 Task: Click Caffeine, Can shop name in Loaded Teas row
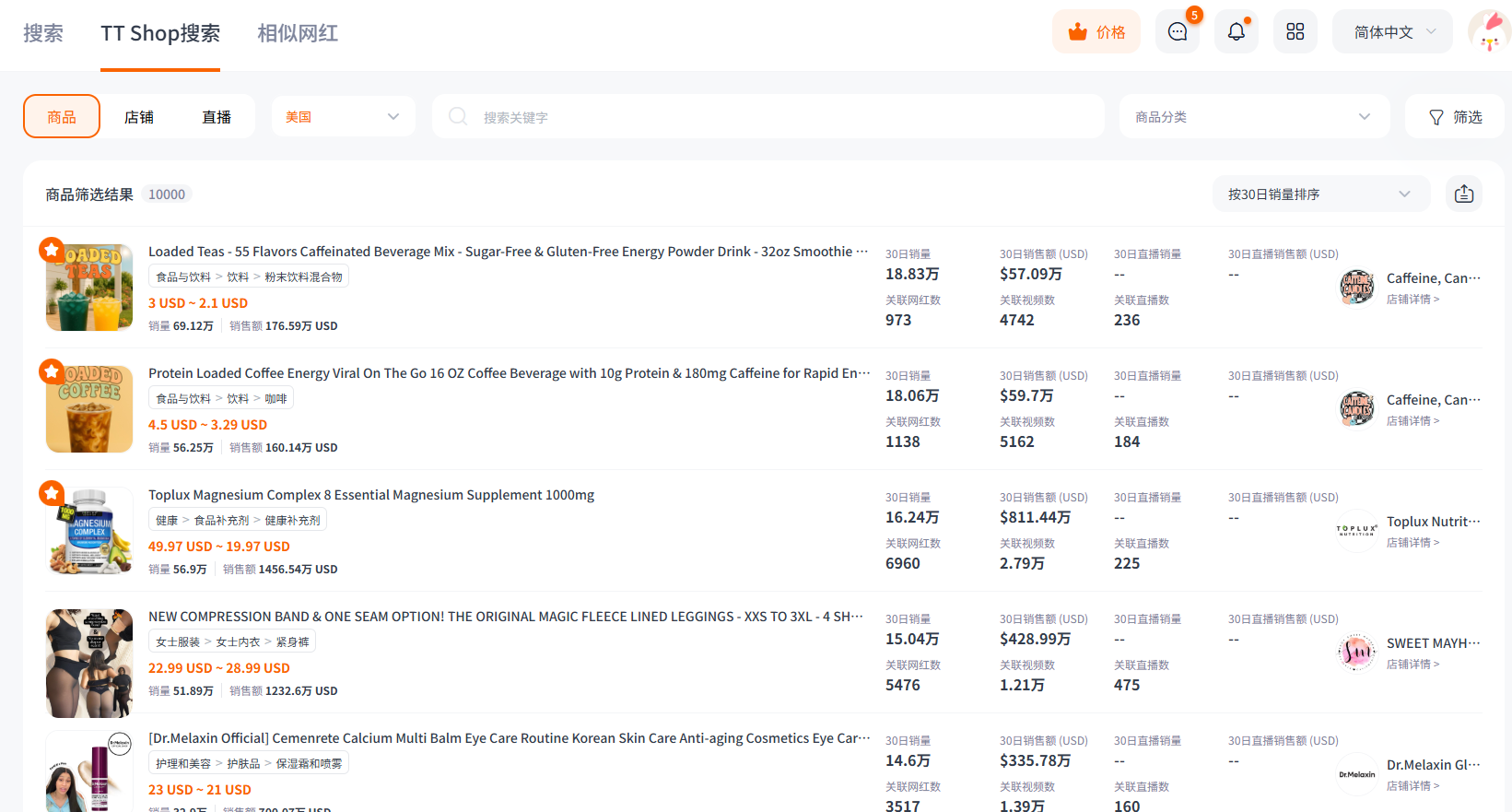click(x=1434, y=277)
